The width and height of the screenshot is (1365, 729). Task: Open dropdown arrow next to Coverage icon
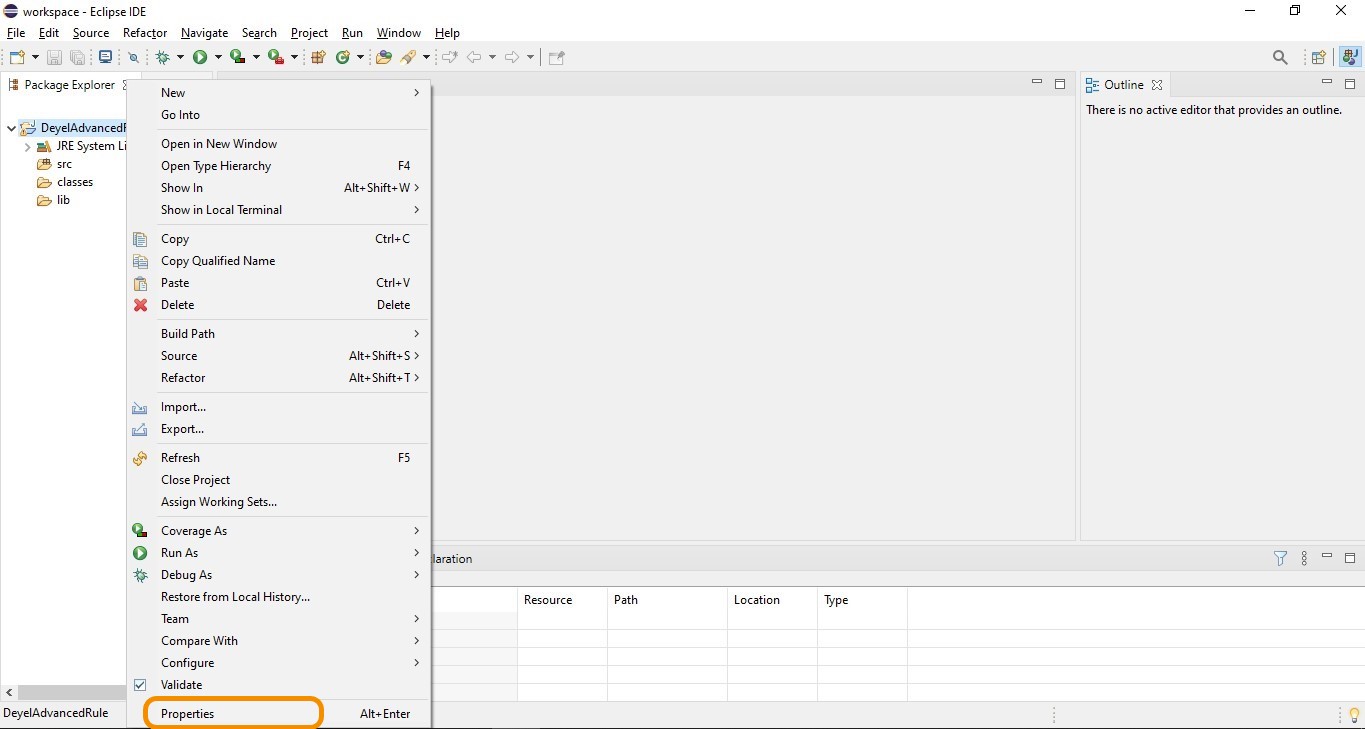[x=256, y=57]
